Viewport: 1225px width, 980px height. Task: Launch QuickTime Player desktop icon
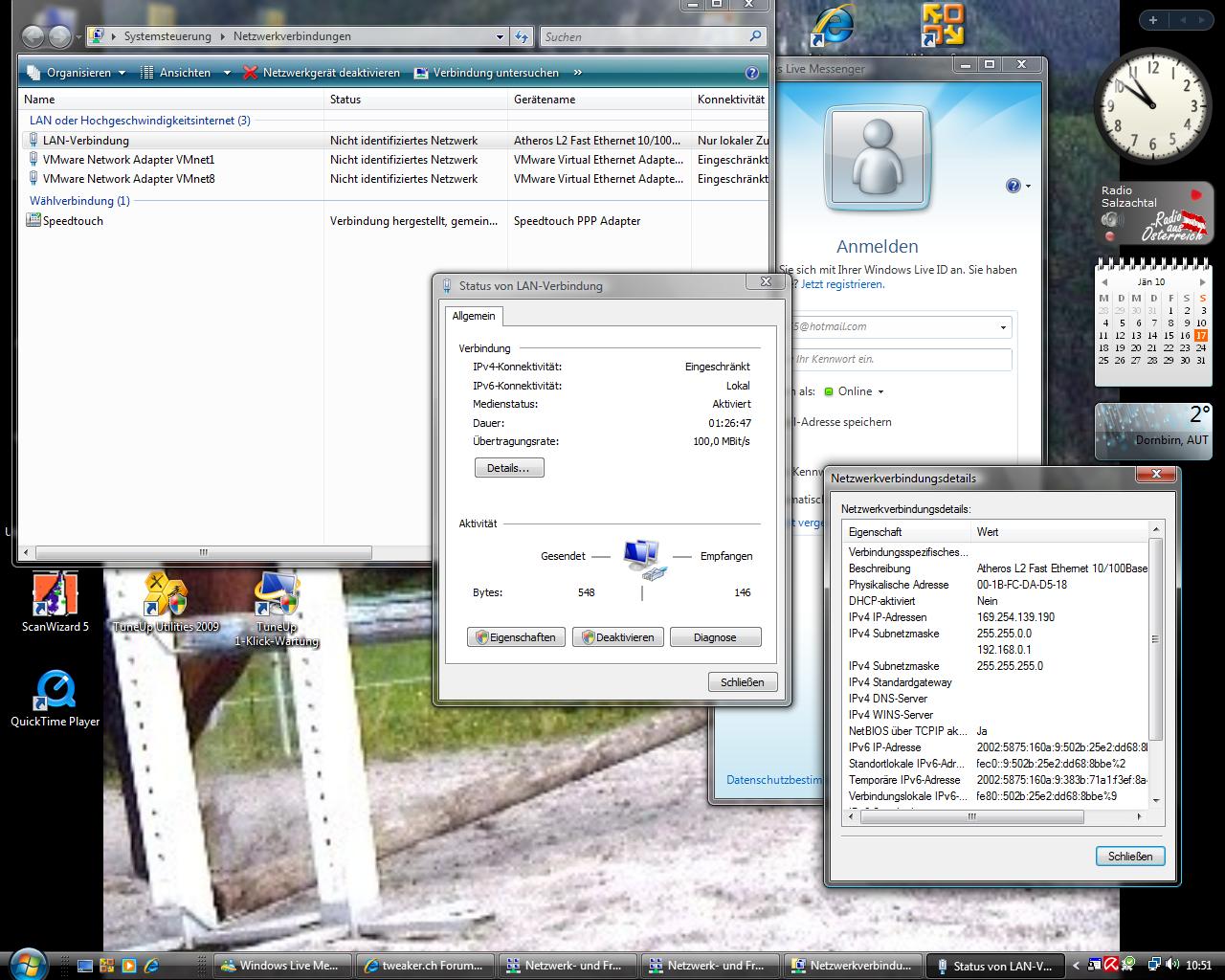click(x=55, y=696)
